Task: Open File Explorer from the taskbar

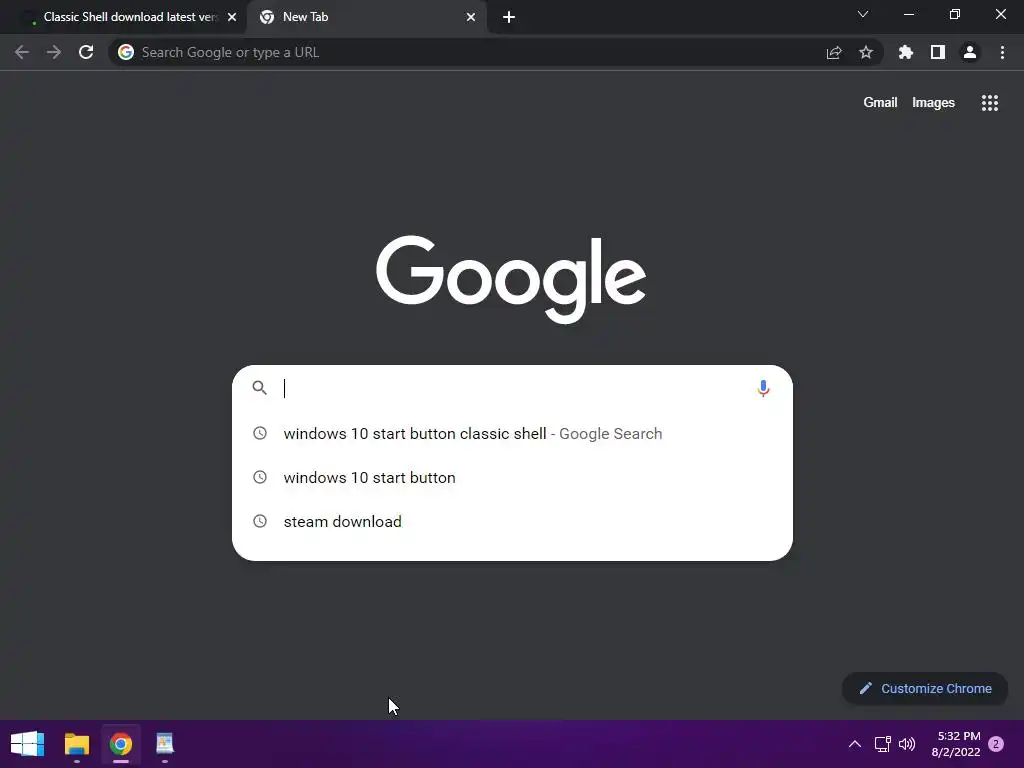Action: [76, 744]
